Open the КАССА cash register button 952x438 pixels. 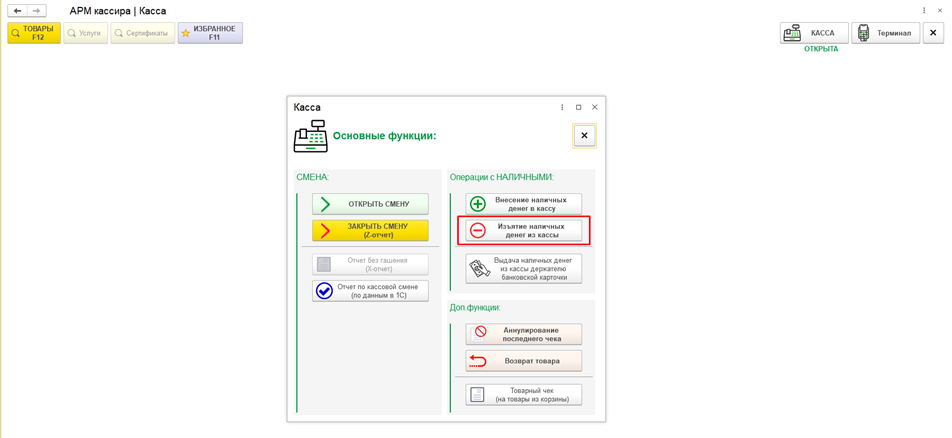pos(814,33)
